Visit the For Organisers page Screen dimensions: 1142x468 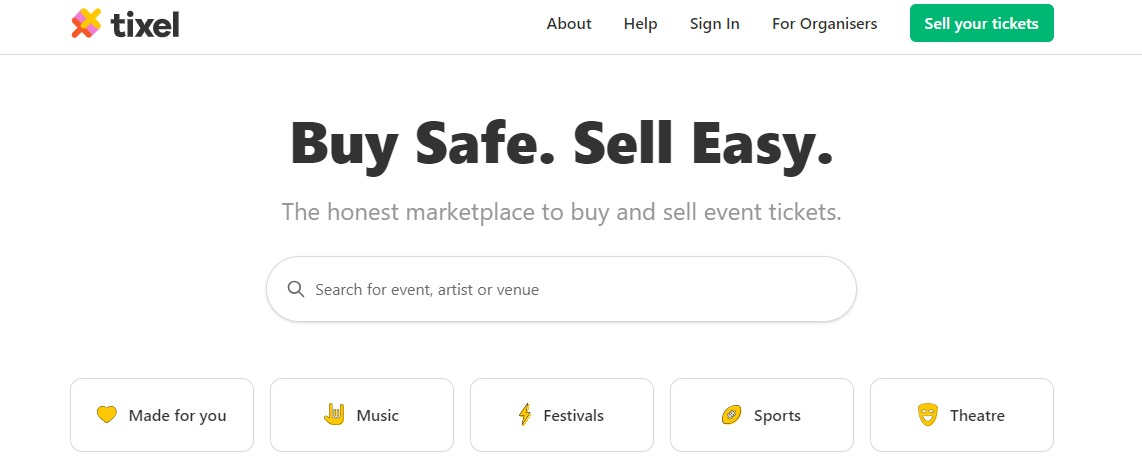click(824, 24)
